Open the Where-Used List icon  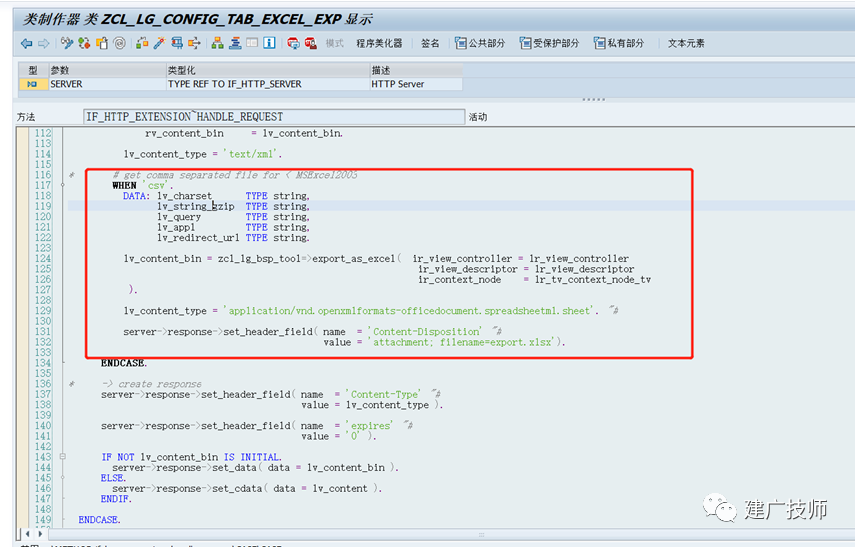click(194, 43)
